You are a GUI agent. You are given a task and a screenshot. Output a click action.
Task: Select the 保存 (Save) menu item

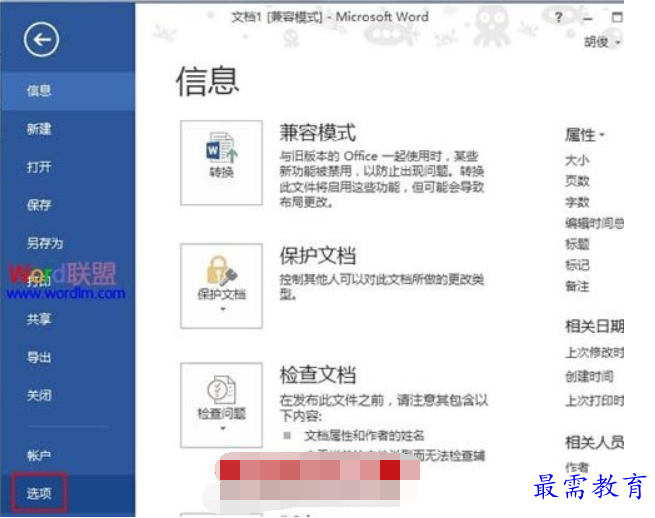pyautogui.click(x=68, y=205)
